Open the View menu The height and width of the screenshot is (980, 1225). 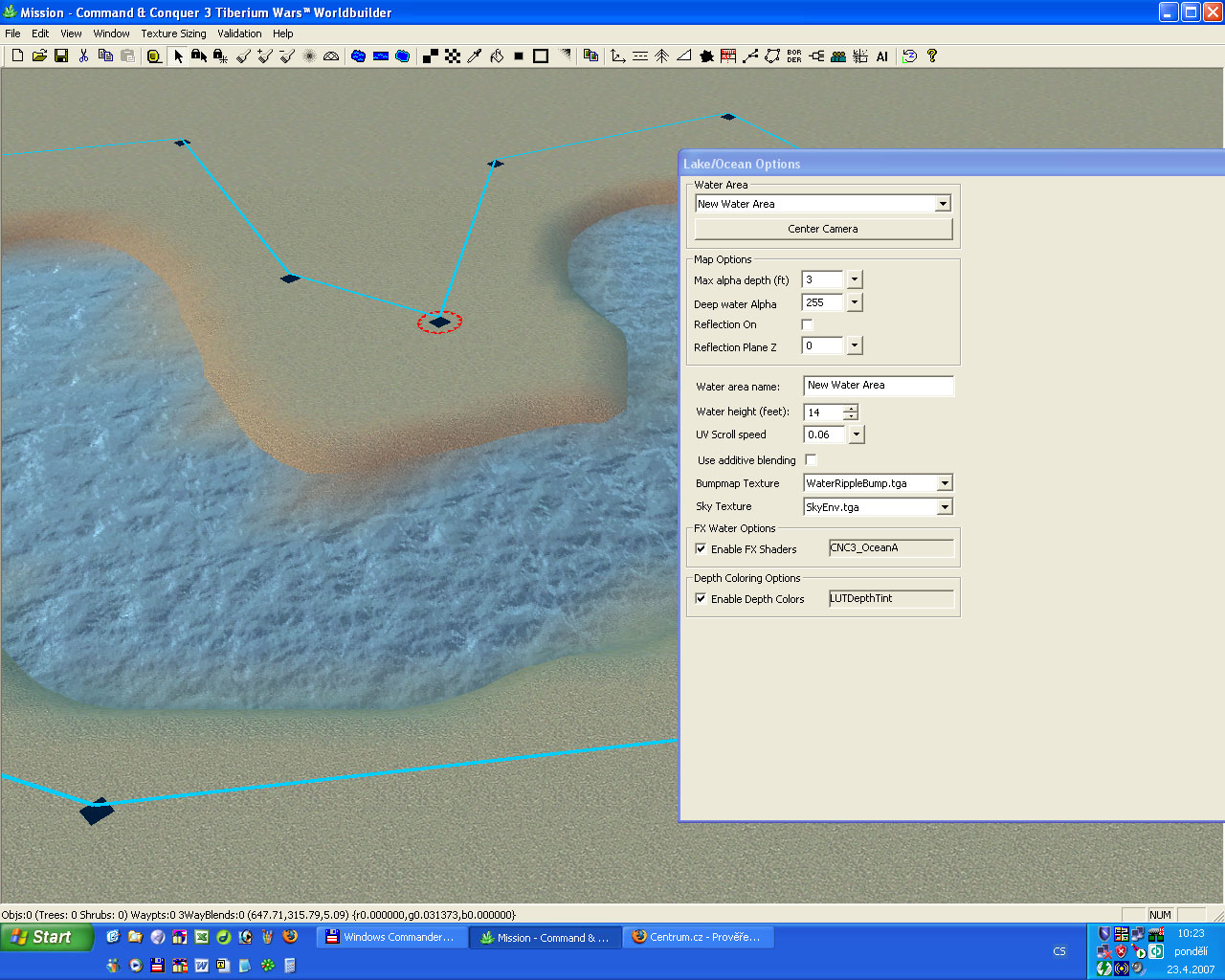71,33
